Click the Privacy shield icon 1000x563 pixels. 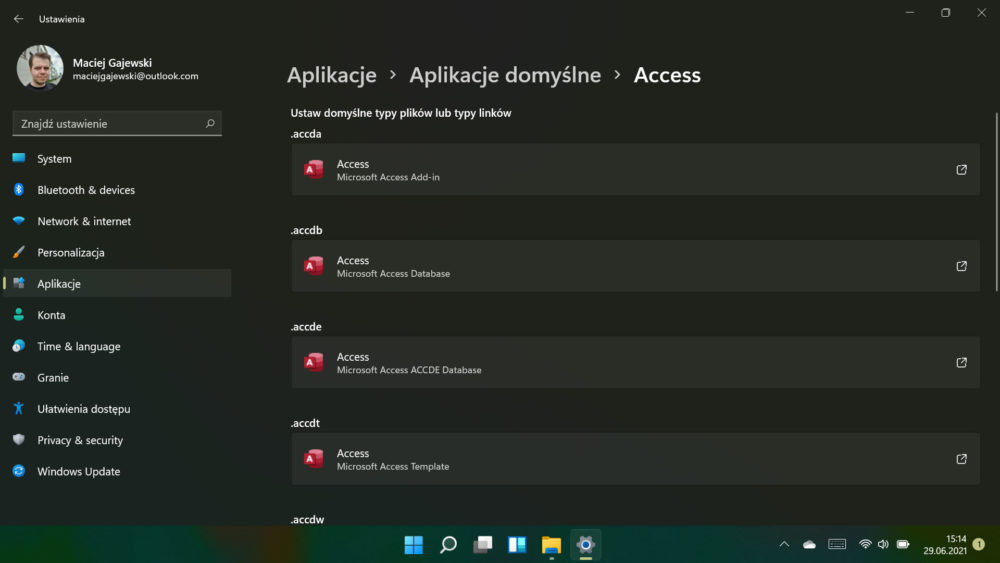[x=19, y=439]
